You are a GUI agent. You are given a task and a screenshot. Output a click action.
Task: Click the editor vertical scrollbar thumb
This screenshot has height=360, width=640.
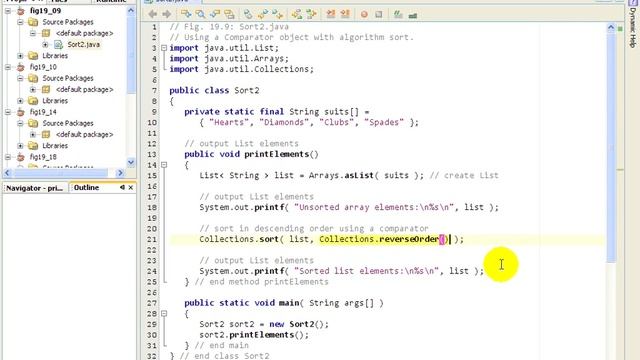(x=611, y=148)
